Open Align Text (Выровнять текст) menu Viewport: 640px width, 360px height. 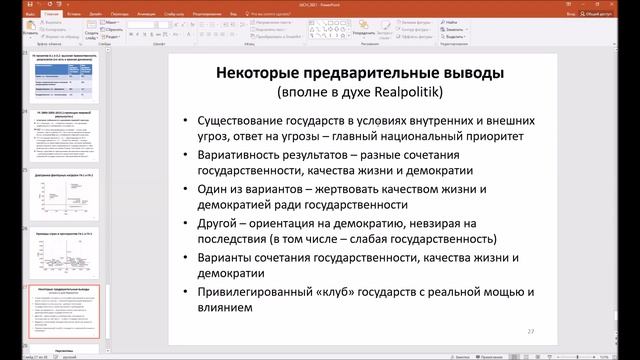coord(269,29)
